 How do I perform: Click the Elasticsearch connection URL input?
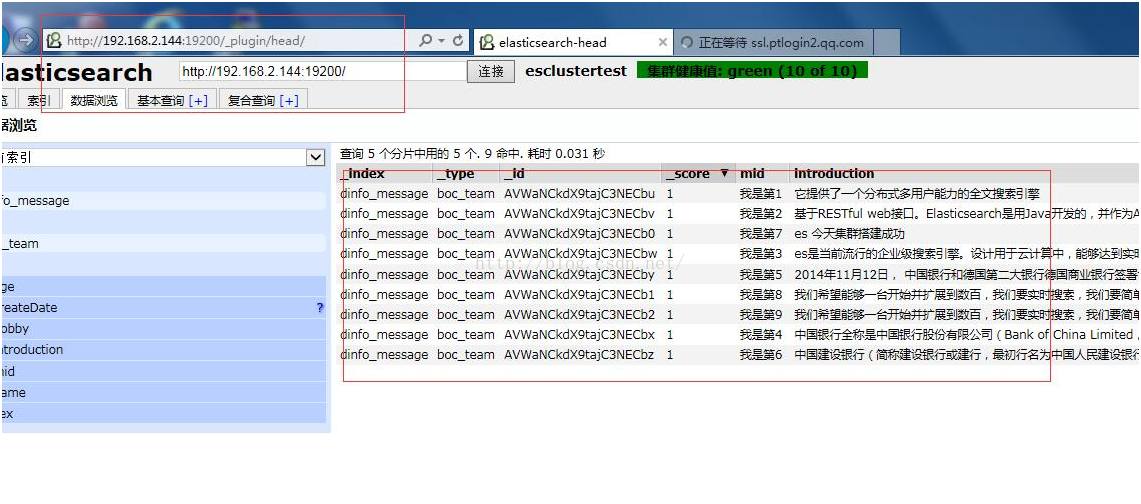click(322, 71)
